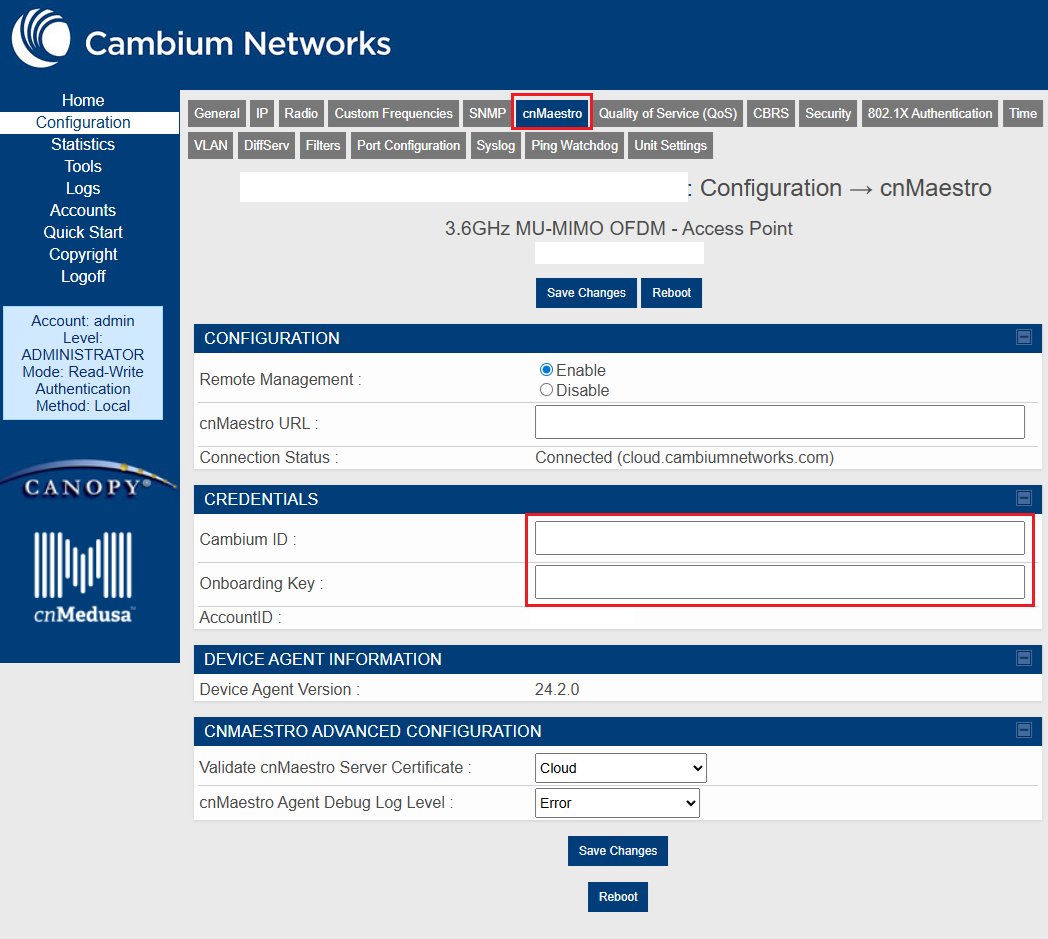Screen dimensions: 1048x939
Task: Click the Cambium ID input field
Action: (779, 538)
